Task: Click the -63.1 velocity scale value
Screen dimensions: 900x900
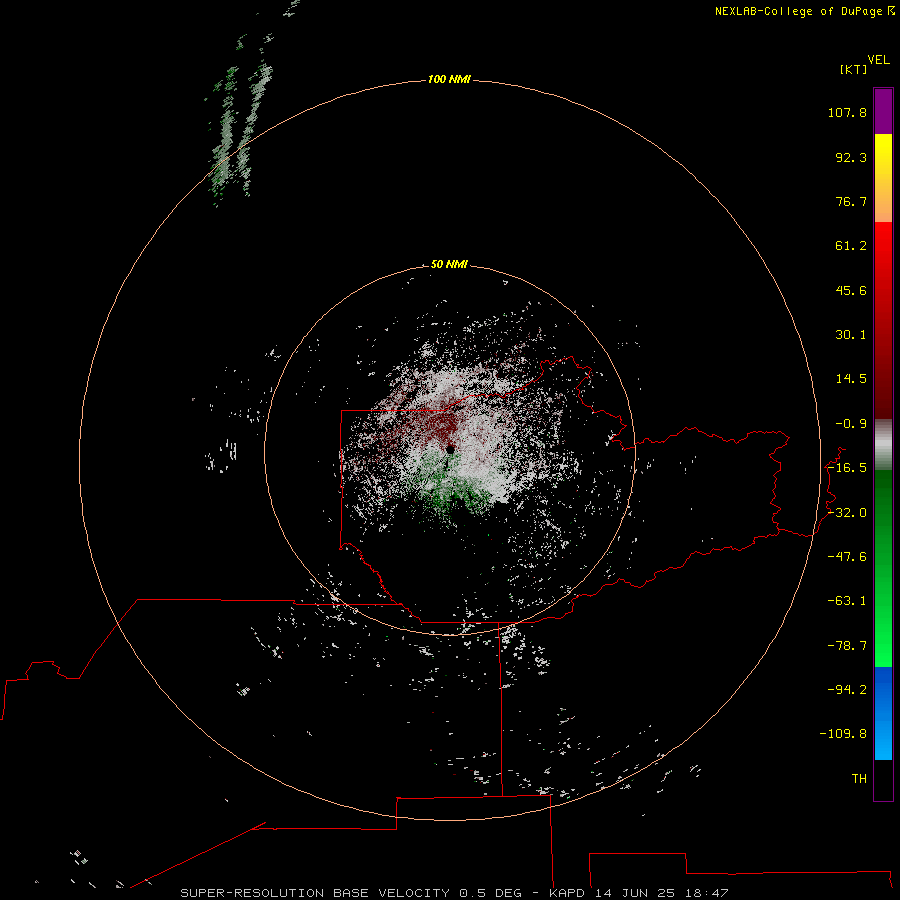Action: (847, 601)
